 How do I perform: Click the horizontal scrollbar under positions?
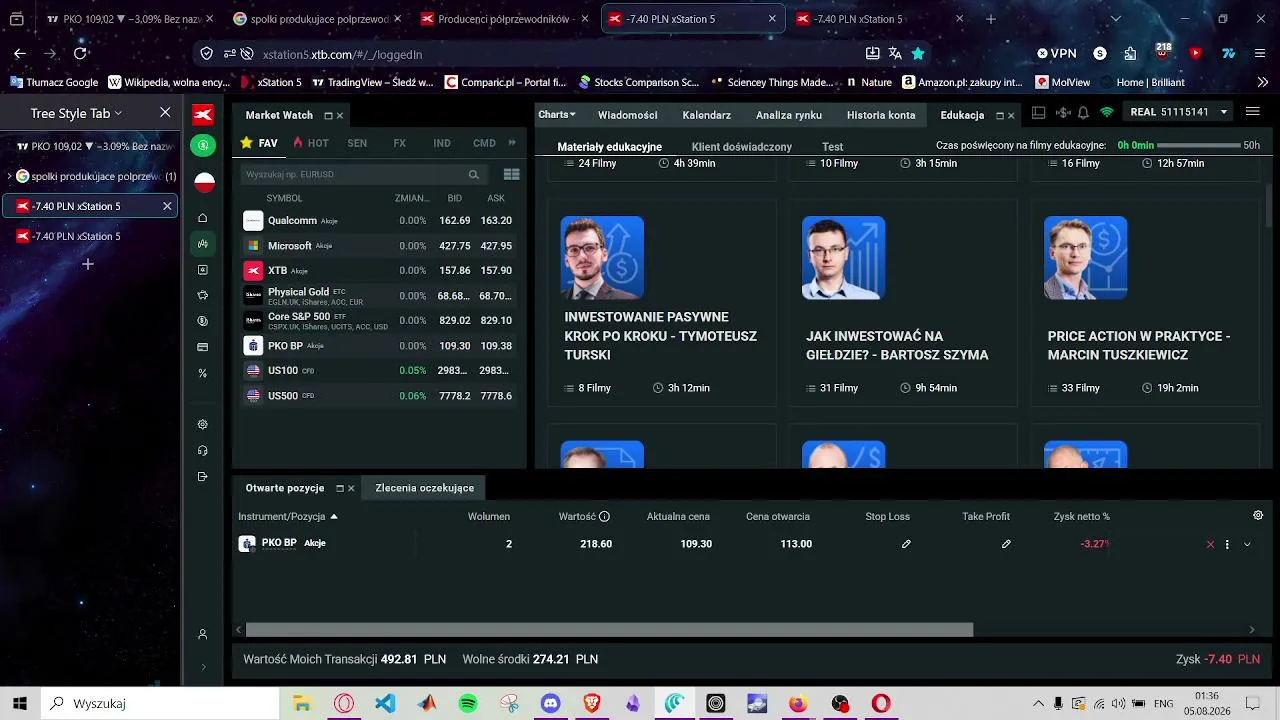[x=609, y=630]
